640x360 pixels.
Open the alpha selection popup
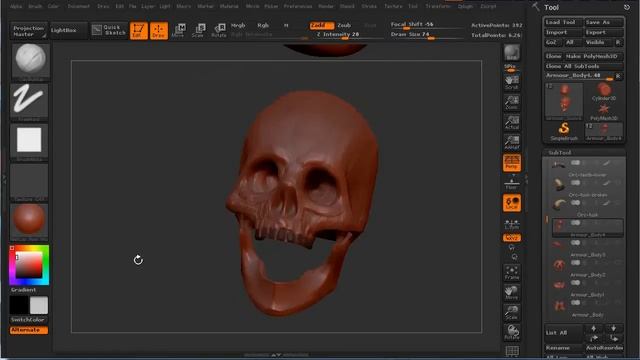pos(29,142)
